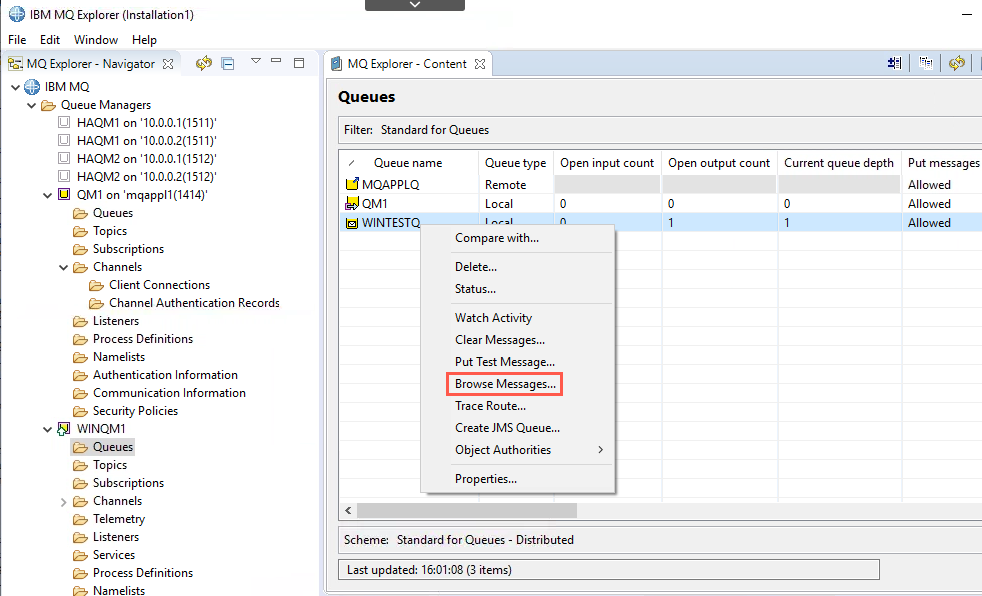Click the QM1 local queue icon
The height and width of the screenshot is (596, 982).
point(352,203)
